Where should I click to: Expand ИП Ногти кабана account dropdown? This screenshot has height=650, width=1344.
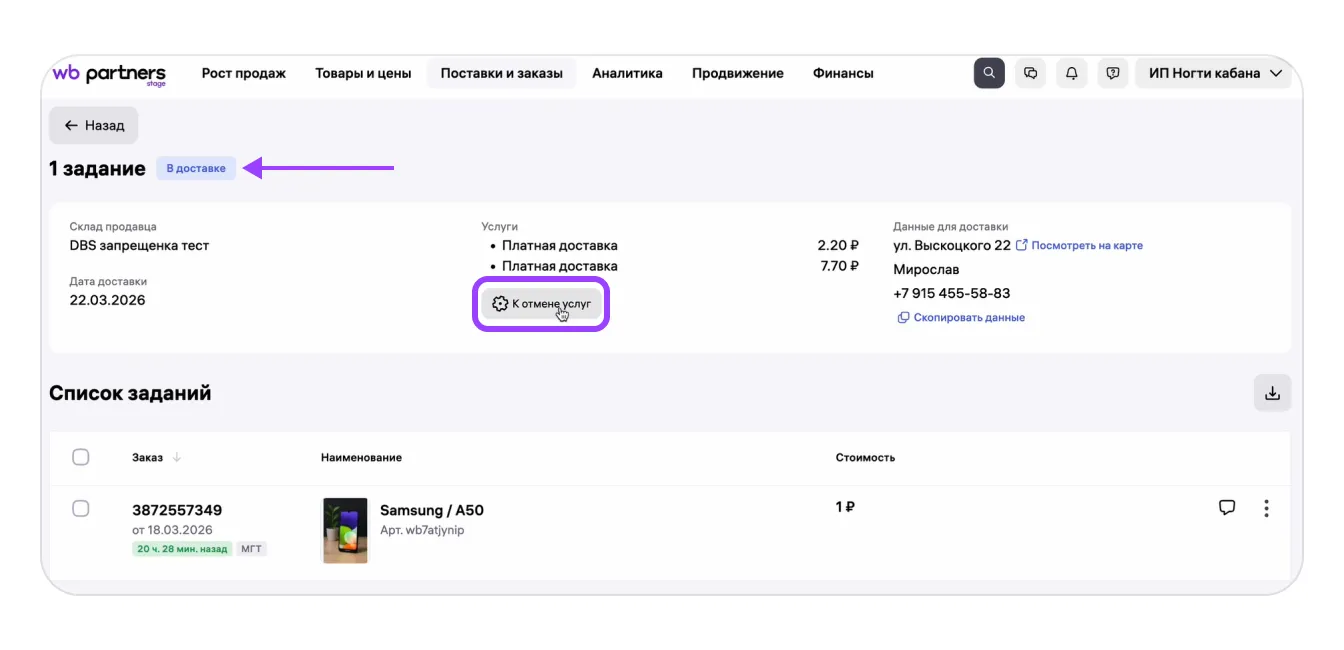click(1213, 73)
